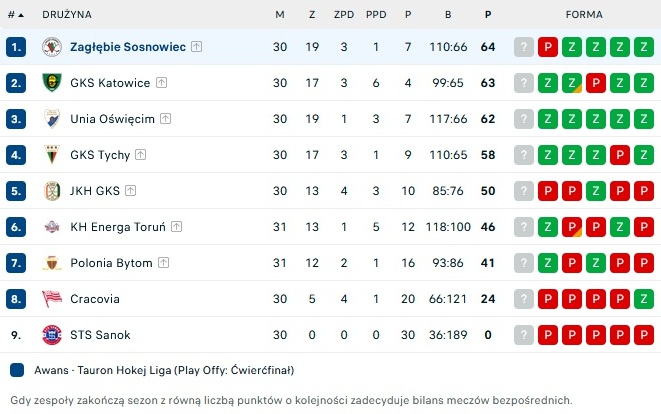Open the Zagłębie Sosnowiec team crest
The width and height of the screenshot is (661, 414).
(x=52, y=47)
